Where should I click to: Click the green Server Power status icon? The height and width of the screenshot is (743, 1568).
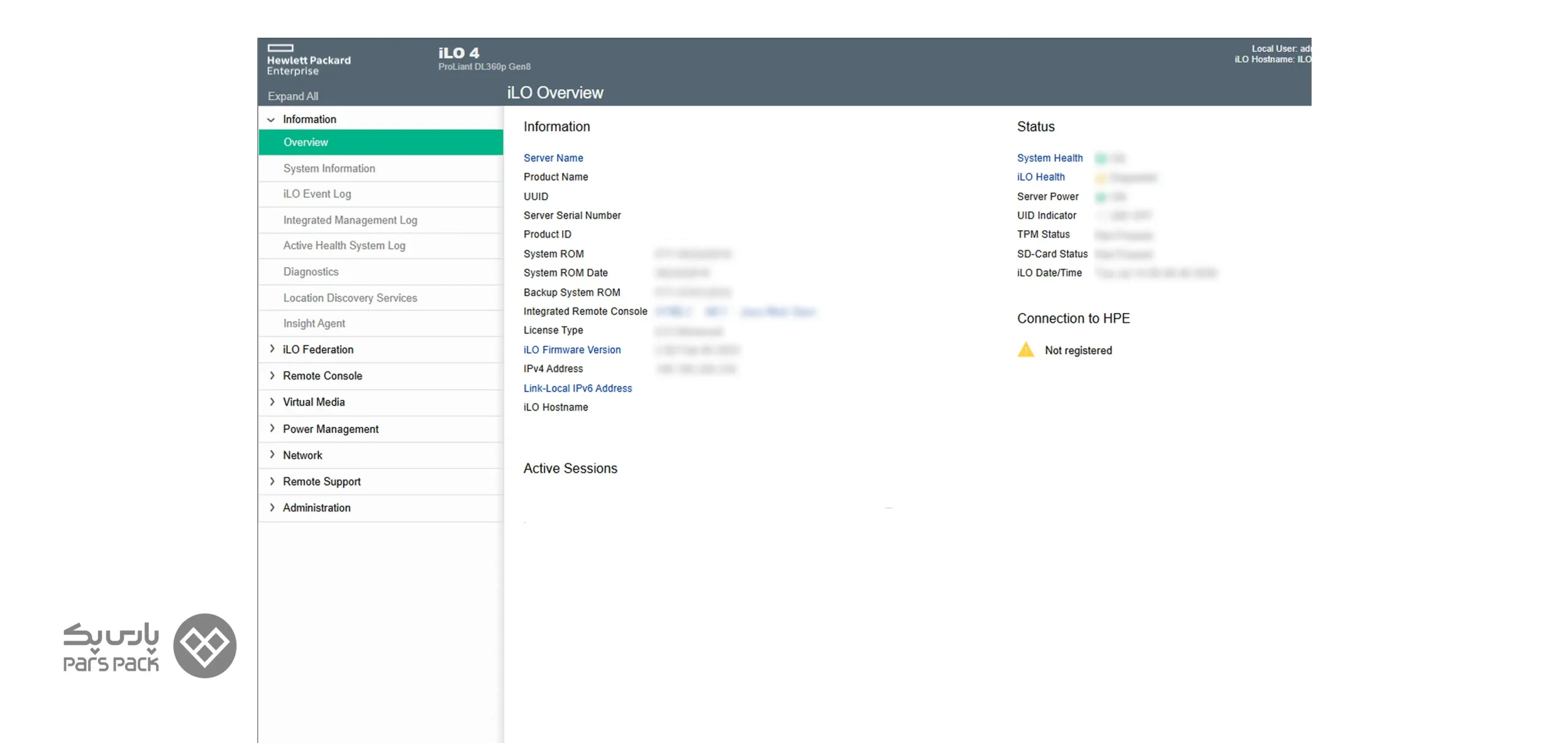(1100, 197)
